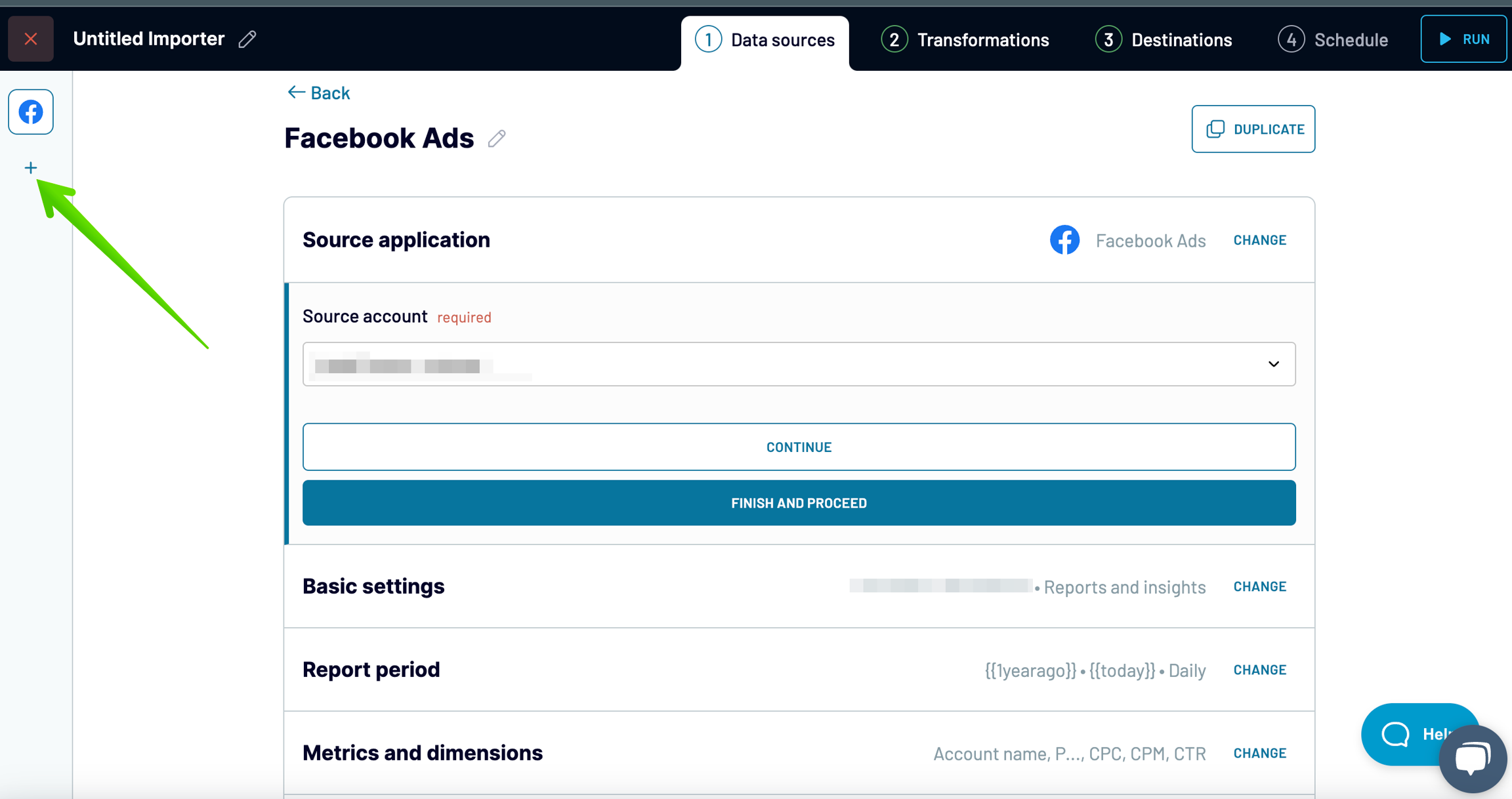Click Finish and Proceed

(799, 503)
